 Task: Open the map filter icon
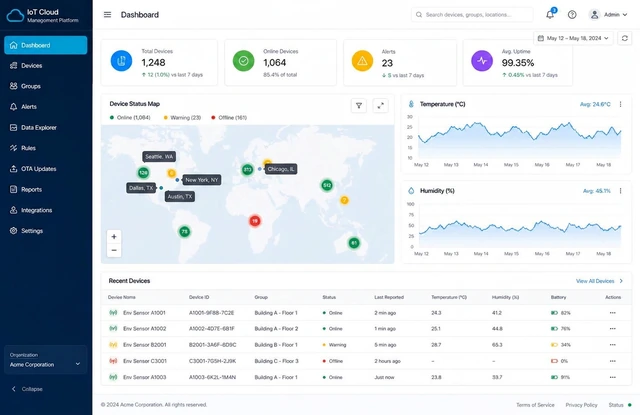coord(359,106)
